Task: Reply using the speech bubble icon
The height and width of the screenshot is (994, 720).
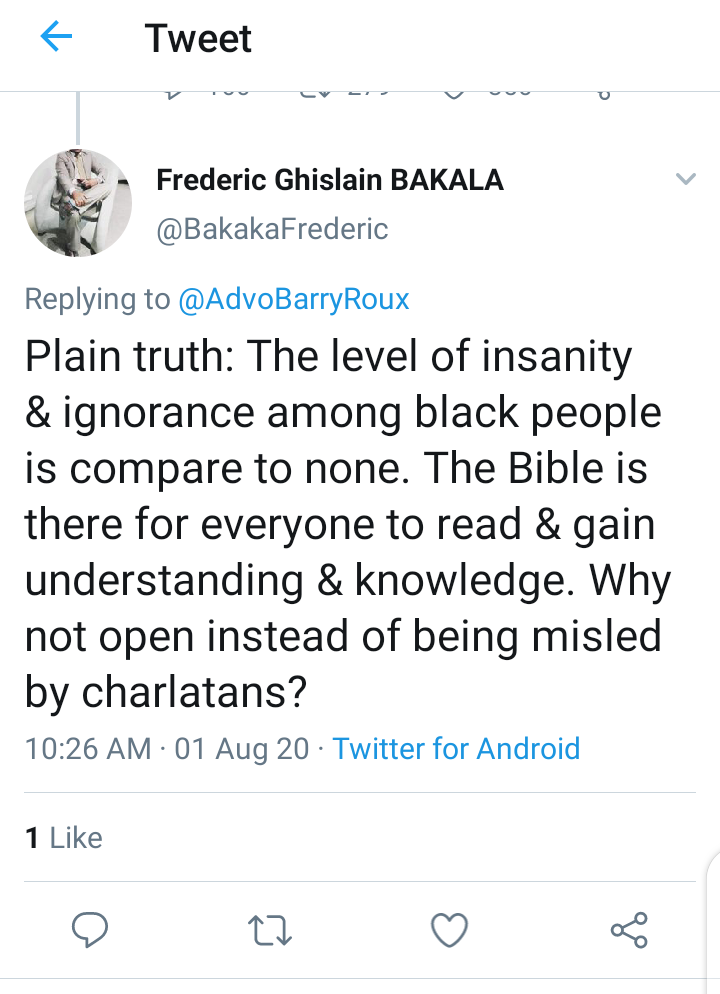Action: (89, 930)
